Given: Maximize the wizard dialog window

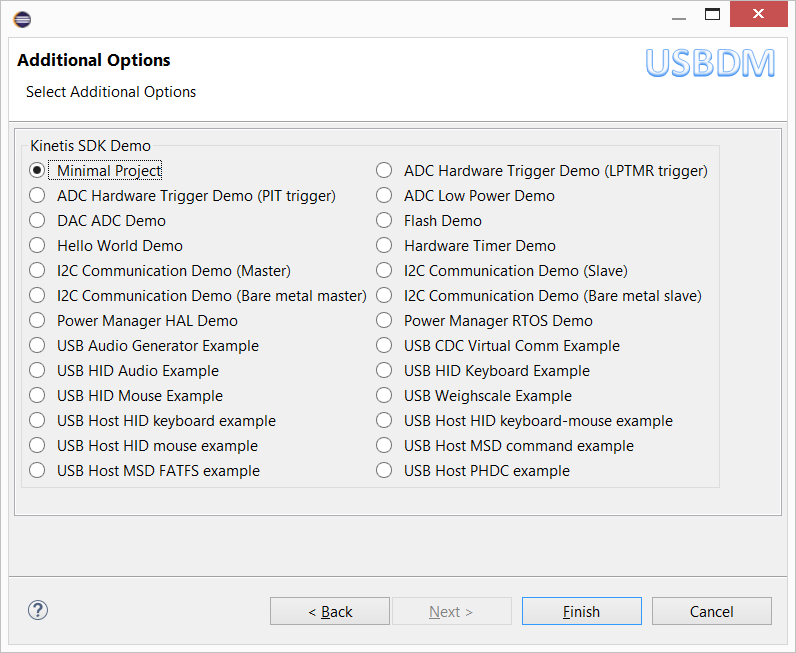Looking at the screenshot, I should point(712,15).
